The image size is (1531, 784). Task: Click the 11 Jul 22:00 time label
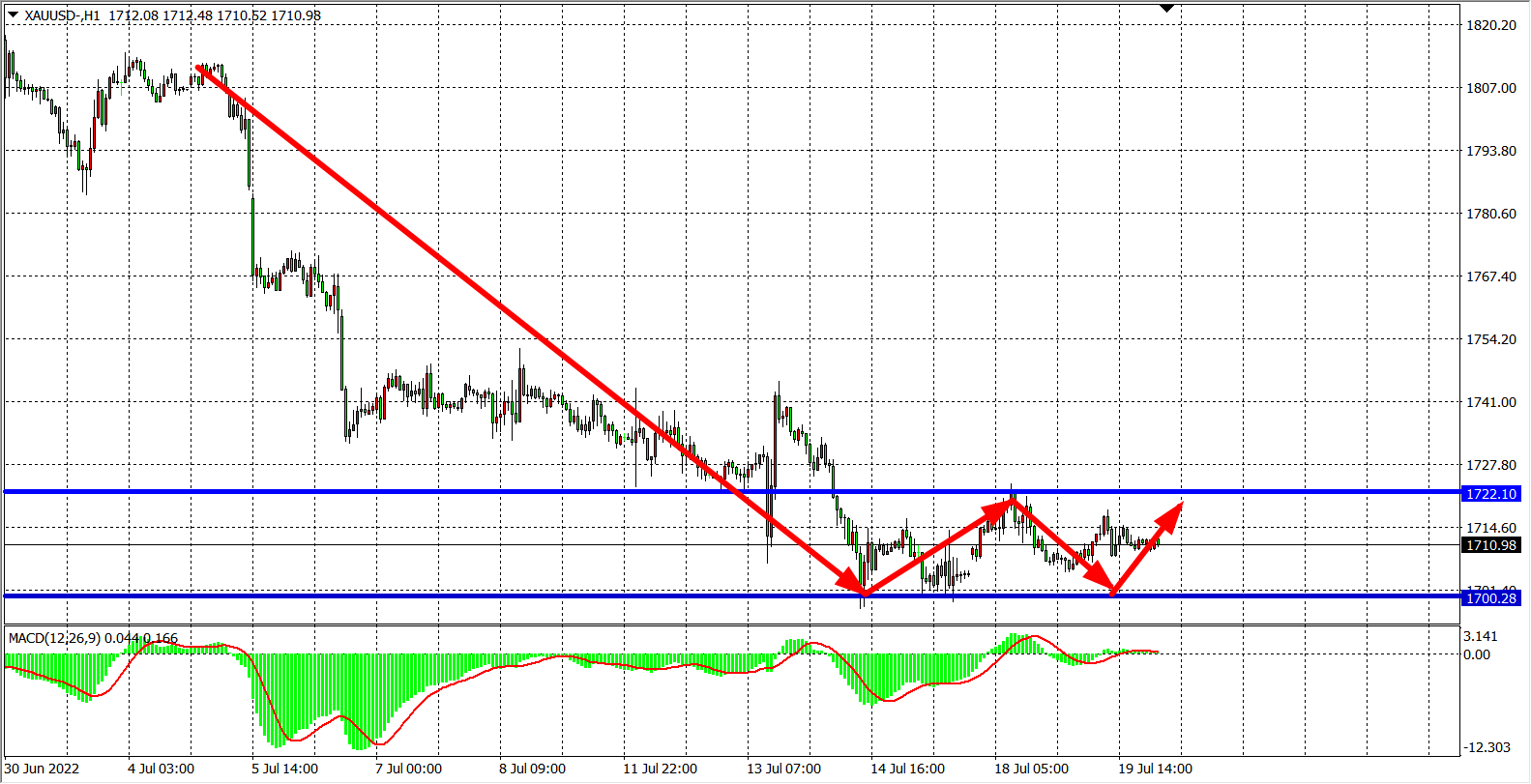pos(660,769)
